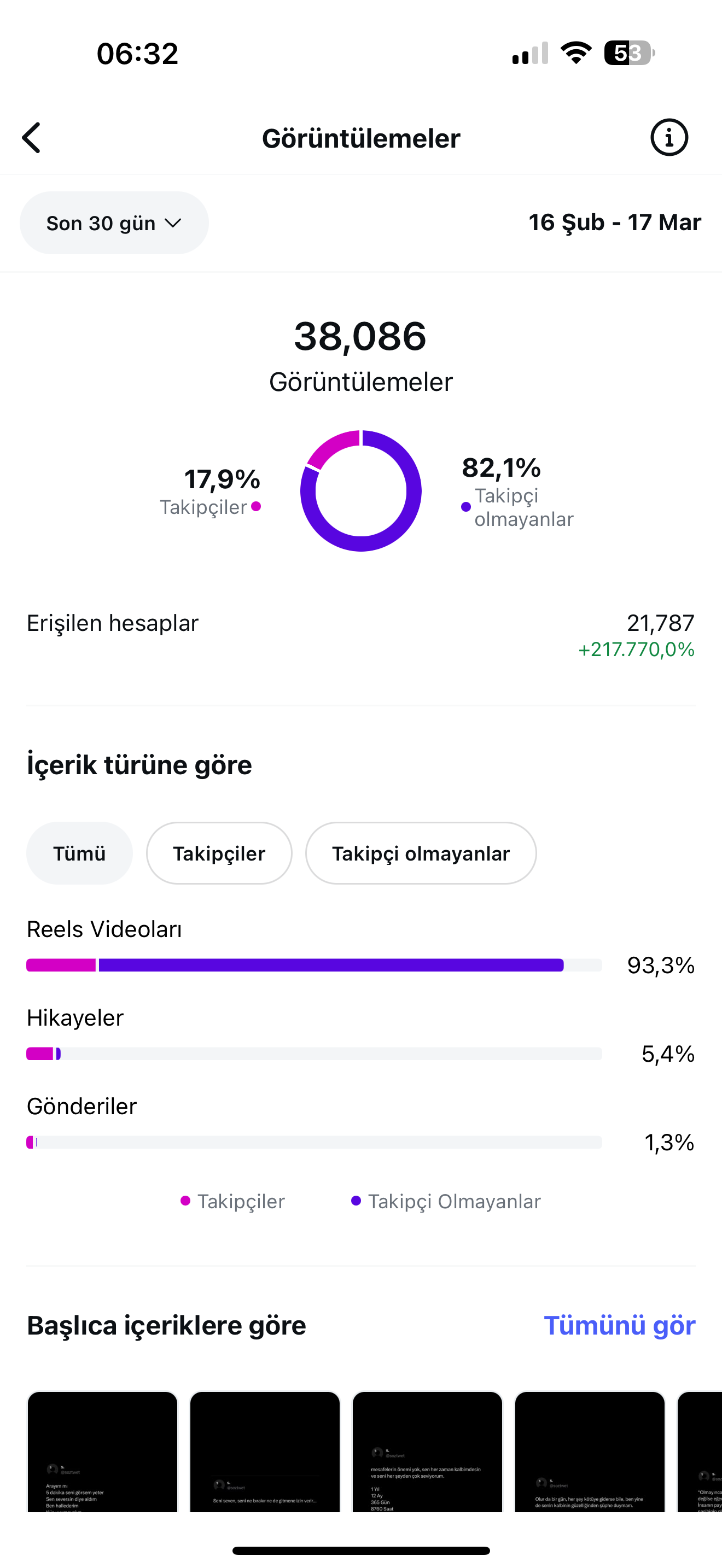Tap the cellular signal bars icon
722x1568 pixels.
coord(530,53)
